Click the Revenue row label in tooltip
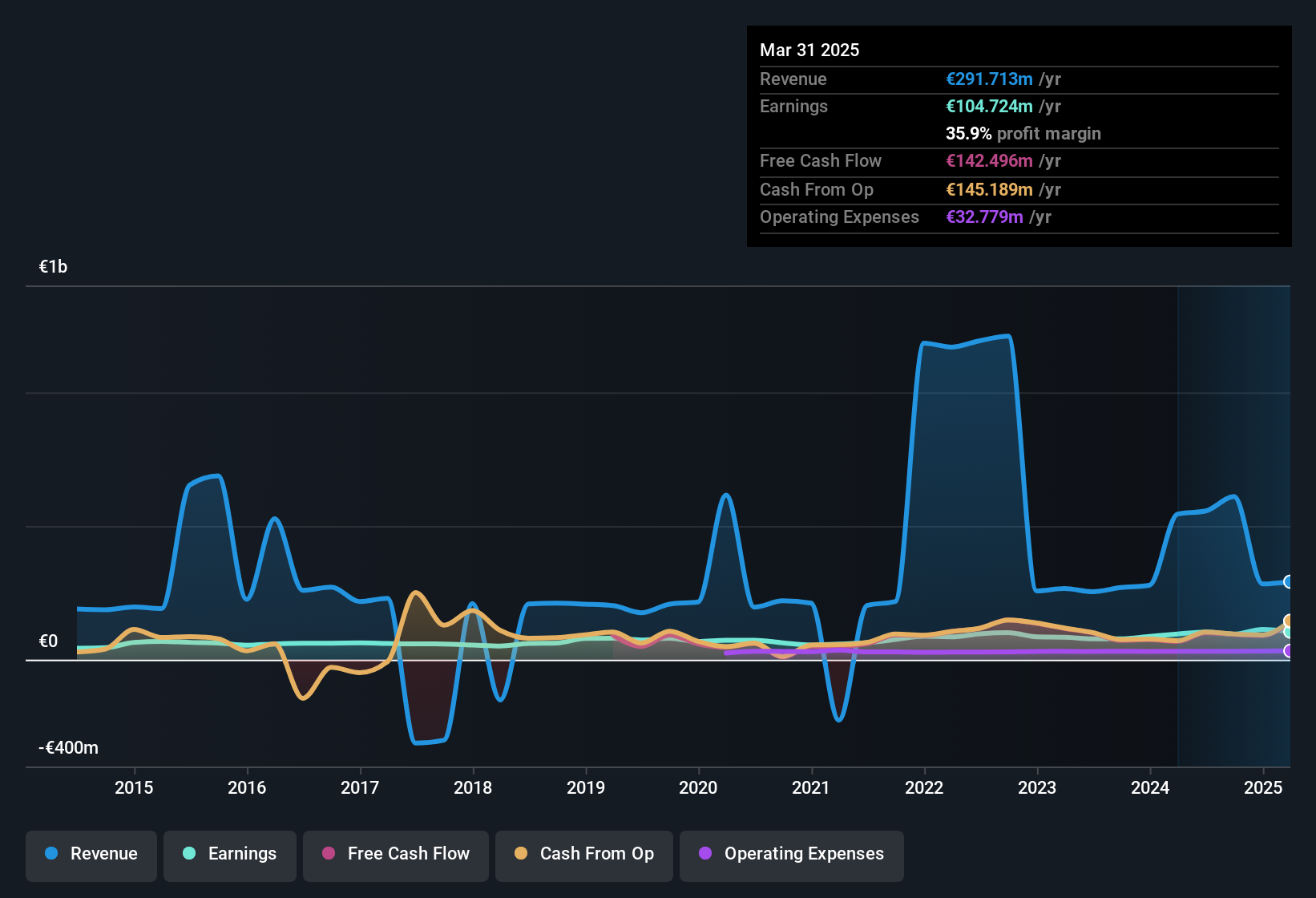Viewport: 1316px width, 898px height. point(793,79)
